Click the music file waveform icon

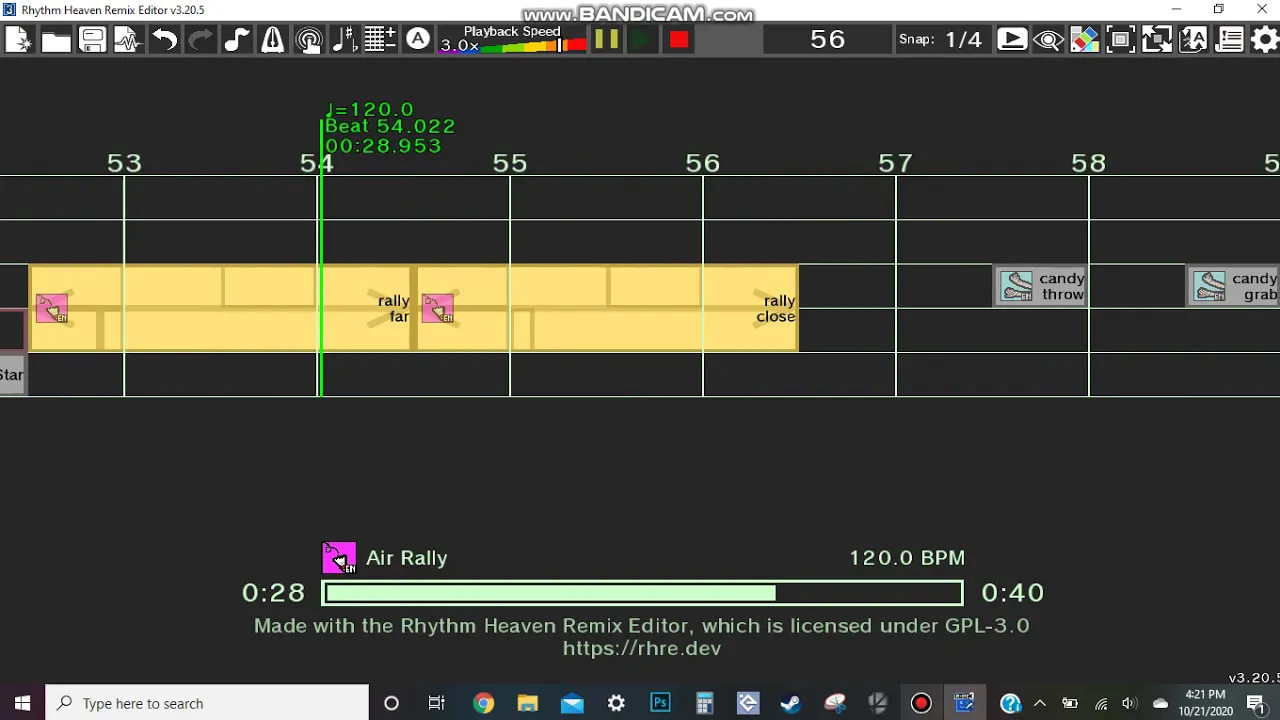pos(128,40)
